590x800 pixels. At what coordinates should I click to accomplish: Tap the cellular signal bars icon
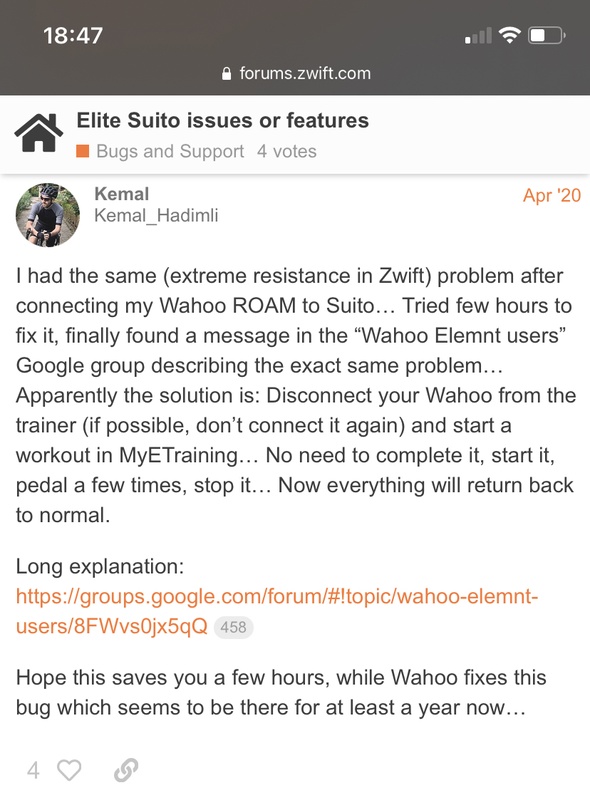[x=478, y=36]
